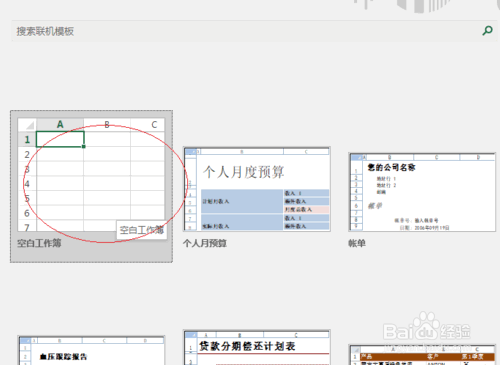Image resolution: width=500 pixels, height=365 pixels.
Task: Click the 个人月预算 caption text
Action: click(205, 243)
